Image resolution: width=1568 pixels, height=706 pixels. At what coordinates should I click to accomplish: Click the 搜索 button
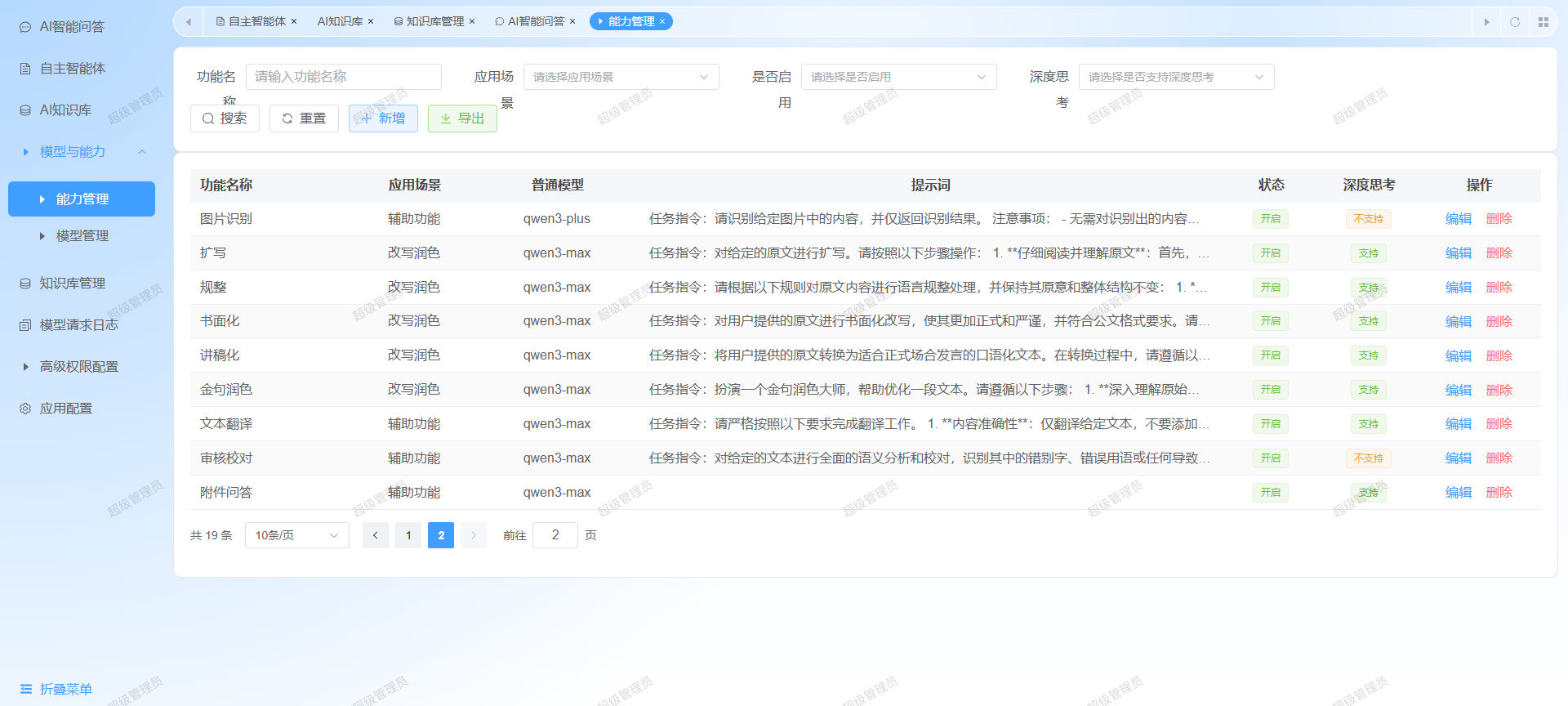pyautogui.click(x=225, y=118)
